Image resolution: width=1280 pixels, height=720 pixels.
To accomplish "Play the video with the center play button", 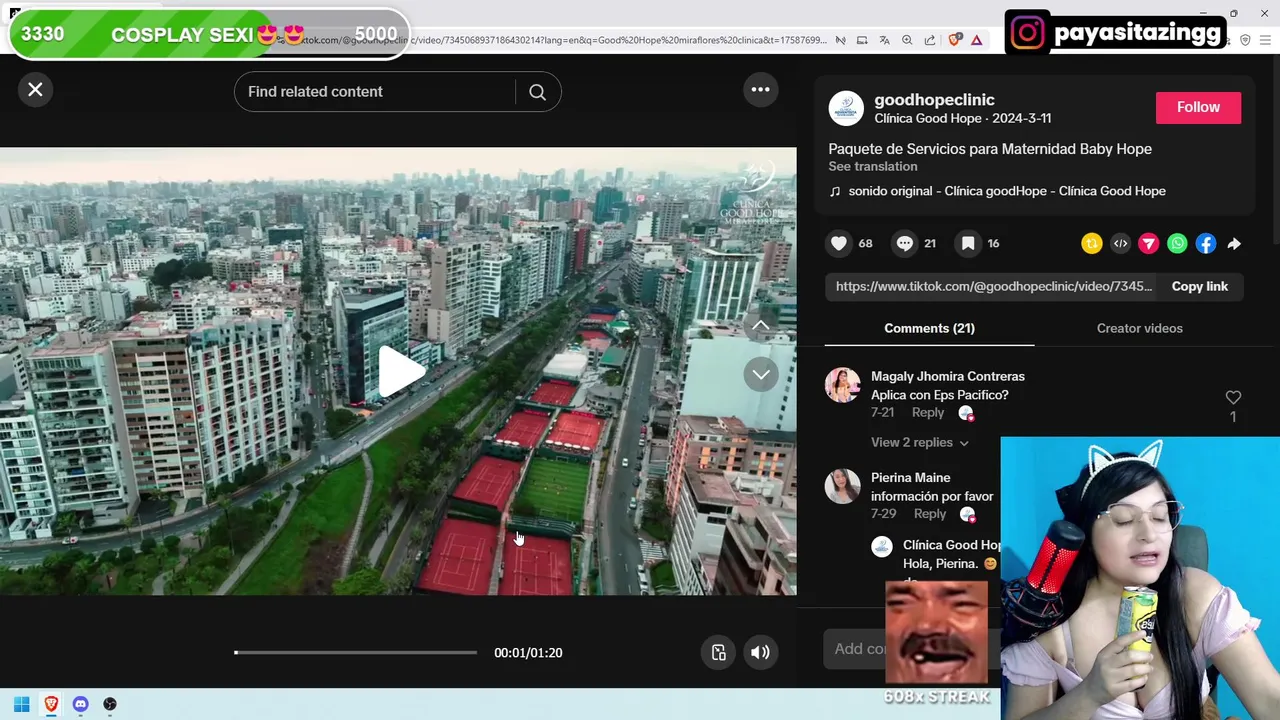I will [x=401, y=372].
